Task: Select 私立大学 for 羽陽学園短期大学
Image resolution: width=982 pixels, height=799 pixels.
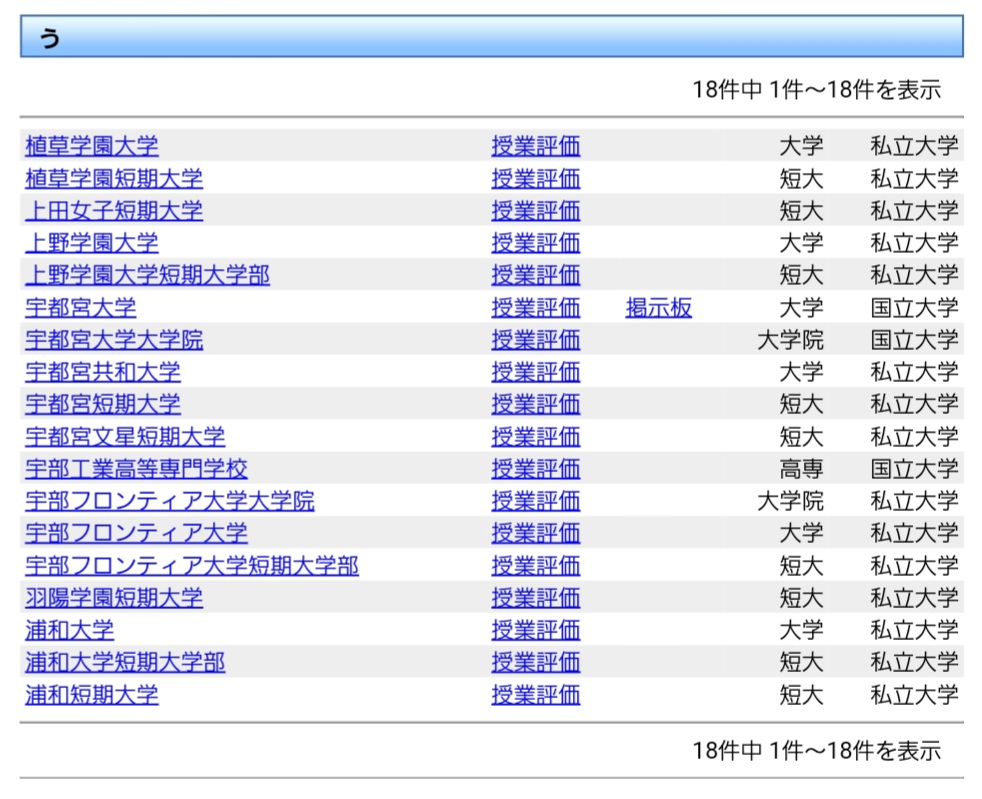Action: click(914, 598)
